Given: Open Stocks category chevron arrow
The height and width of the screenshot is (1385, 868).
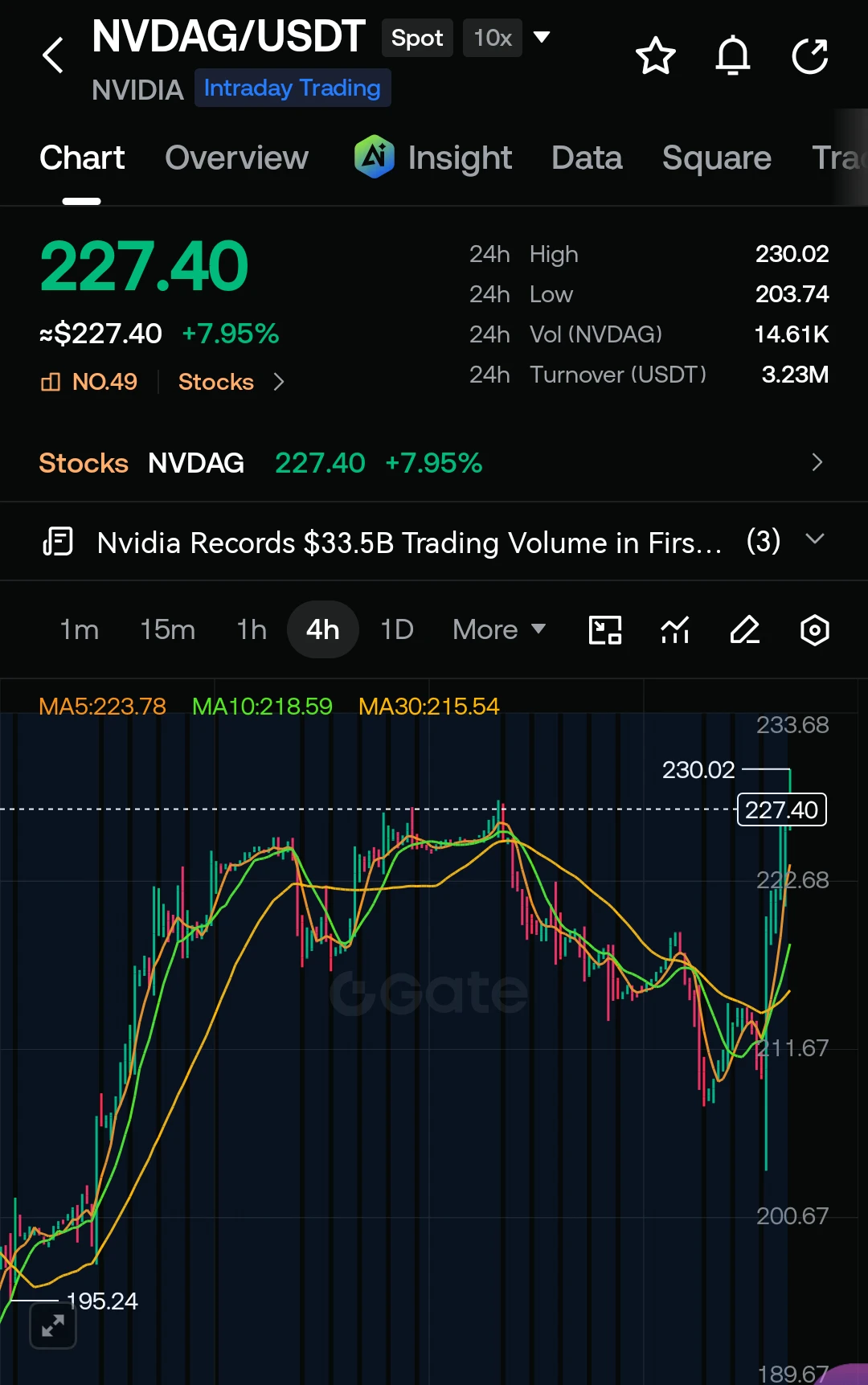Looking at the screenshot, I should coord(279,382).
